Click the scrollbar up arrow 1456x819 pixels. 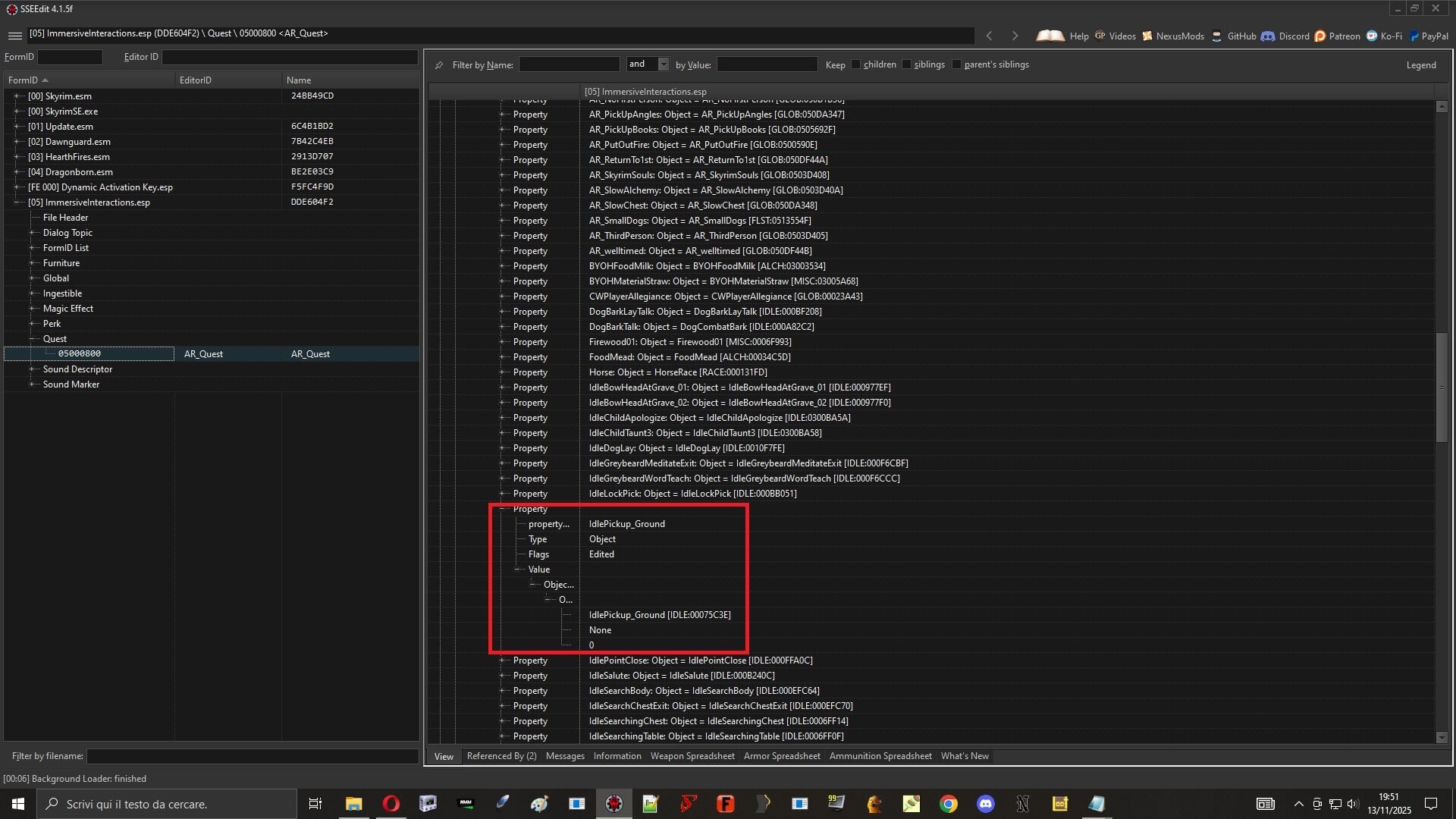click(1442, 107)
